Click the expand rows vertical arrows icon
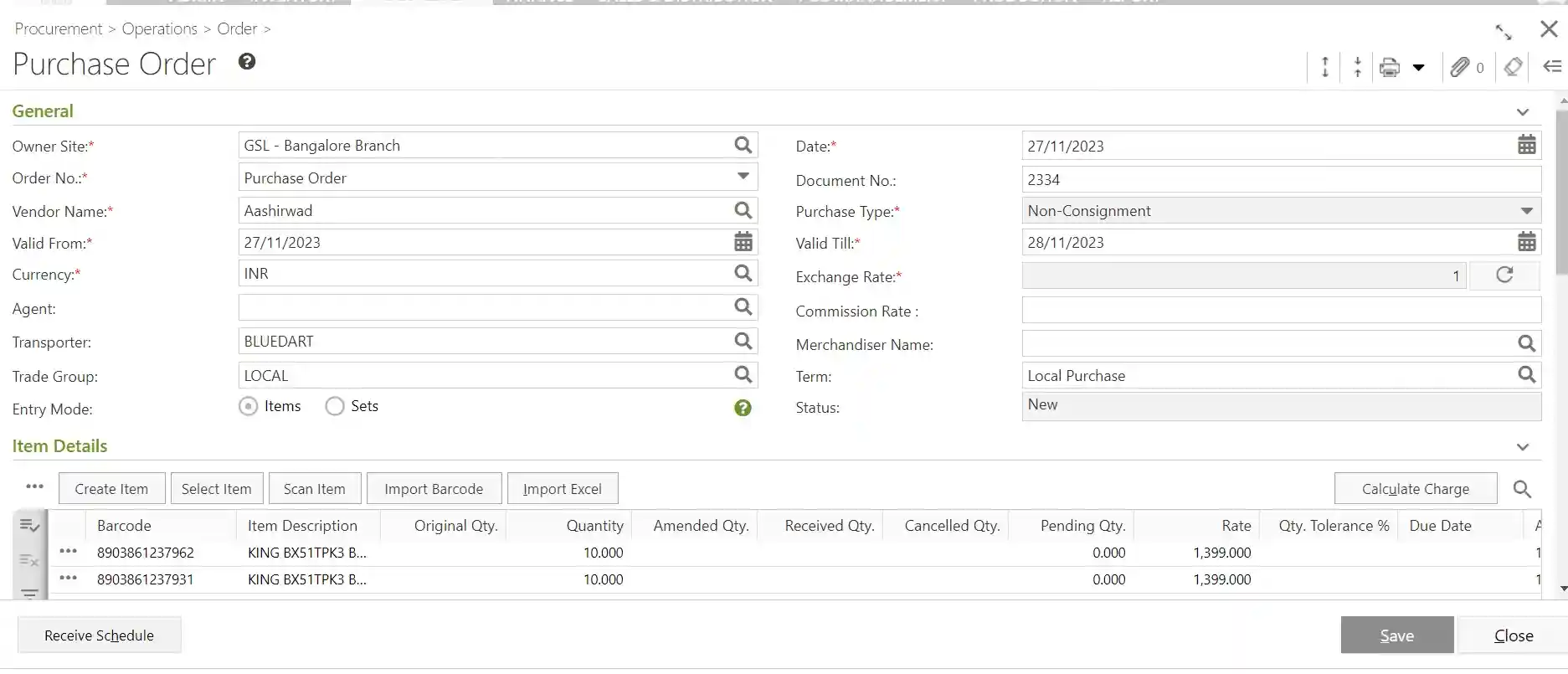 (1325, 67)
